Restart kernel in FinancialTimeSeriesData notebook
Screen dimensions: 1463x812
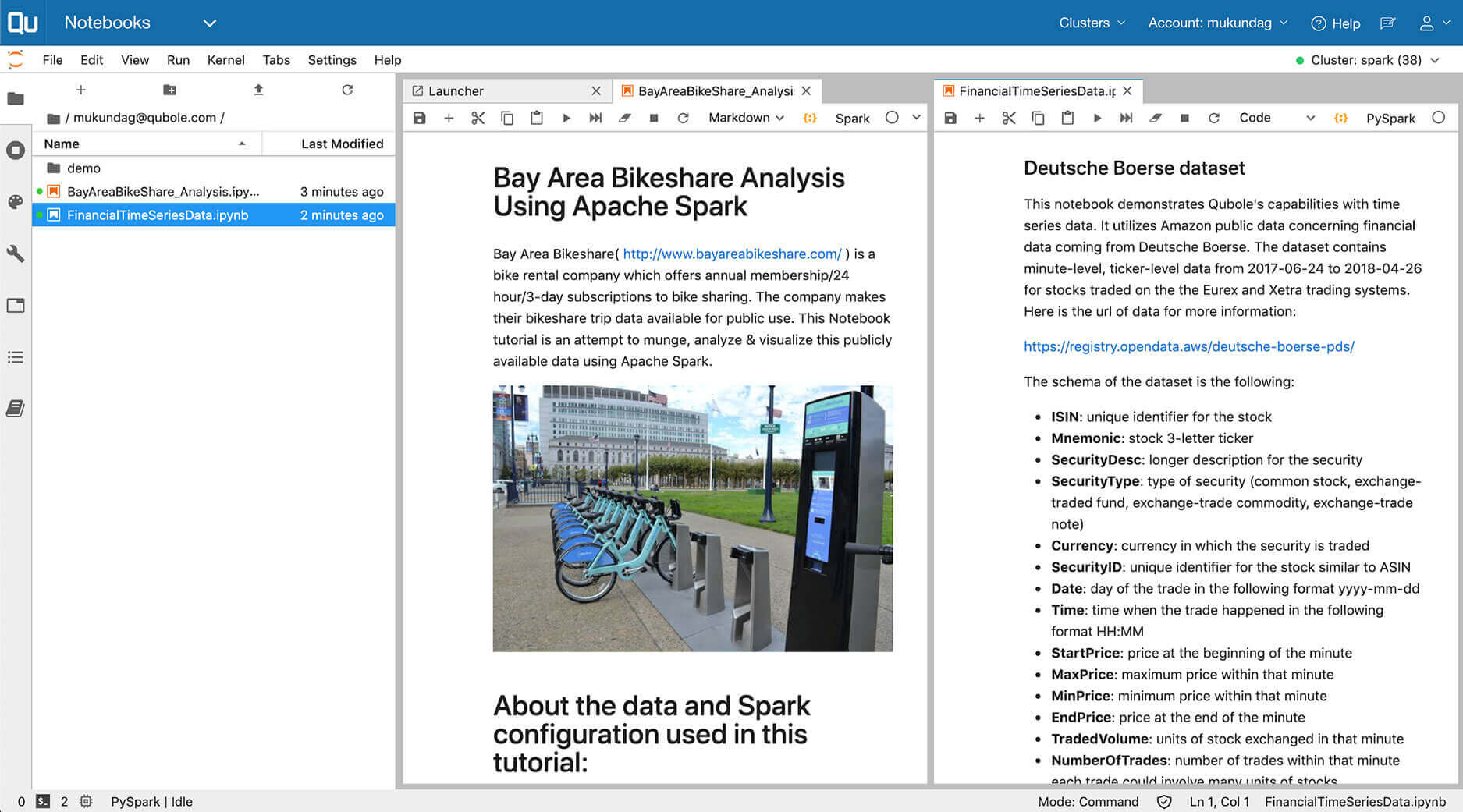coord(1213,118)
